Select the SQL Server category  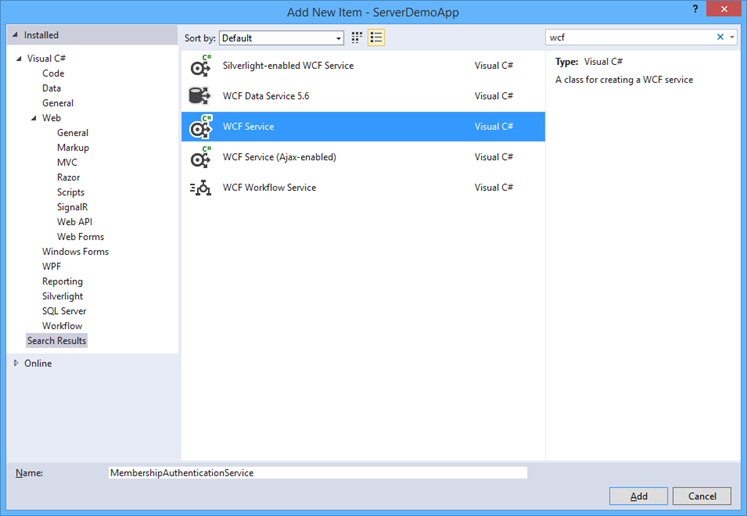[x=64, y=311]
